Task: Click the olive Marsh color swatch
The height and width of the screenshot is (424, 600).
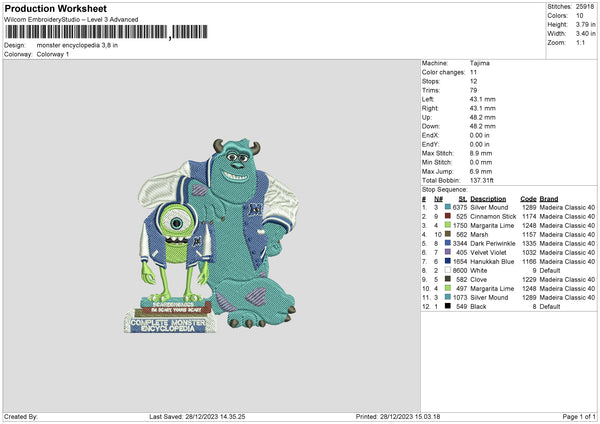Action: pos(448,234)
